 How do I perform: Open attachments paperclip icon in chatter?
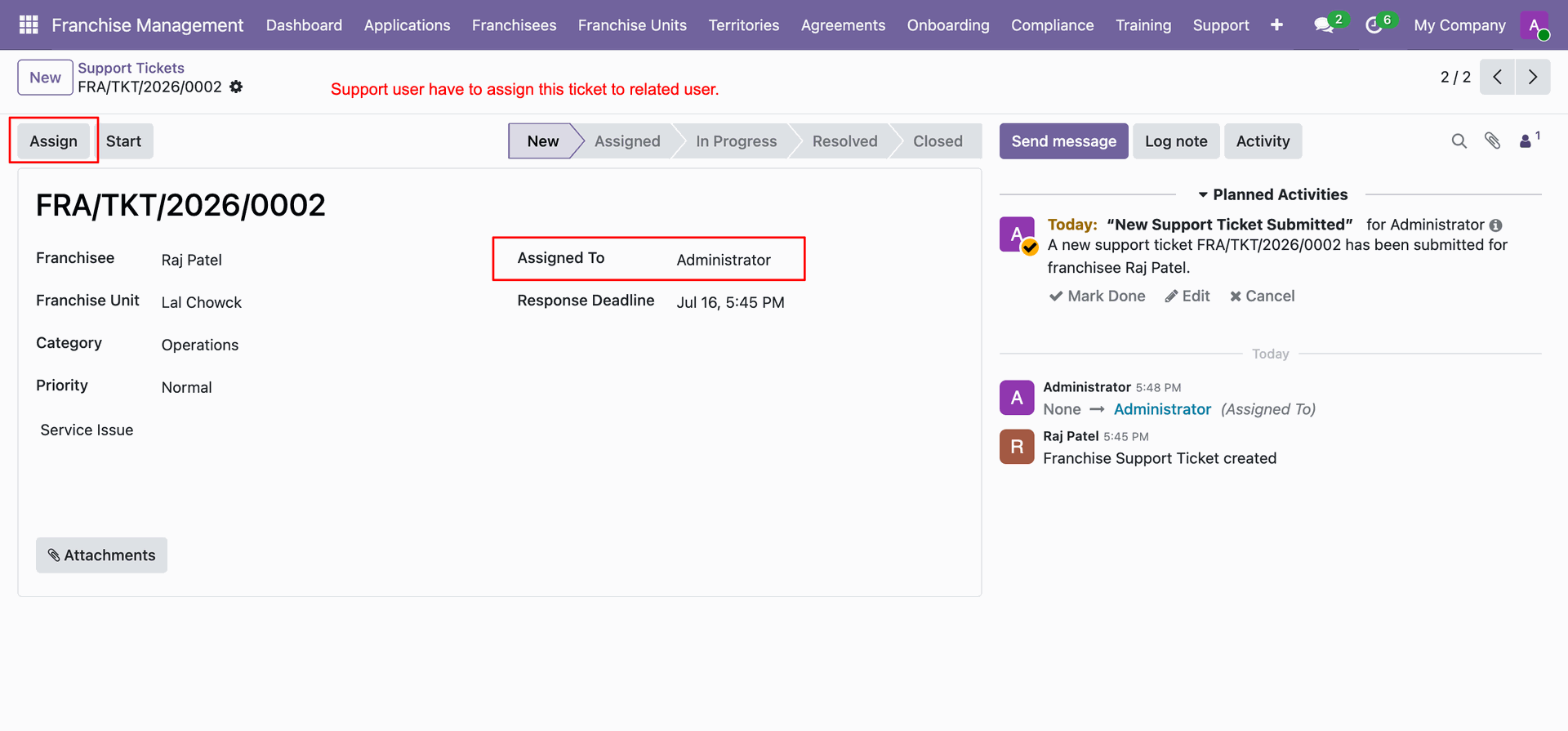1493,141
